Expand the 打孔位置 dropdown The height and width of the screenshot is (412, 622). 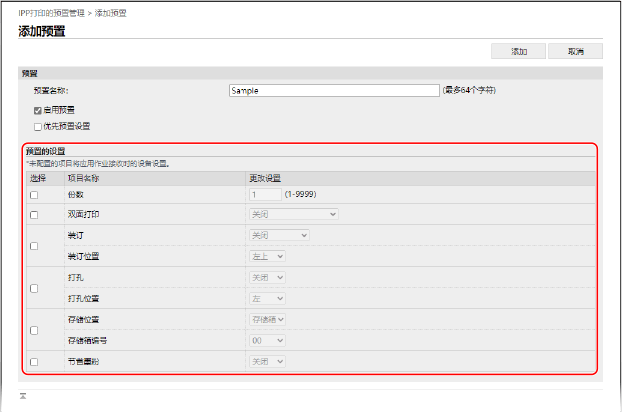[268, 298]
